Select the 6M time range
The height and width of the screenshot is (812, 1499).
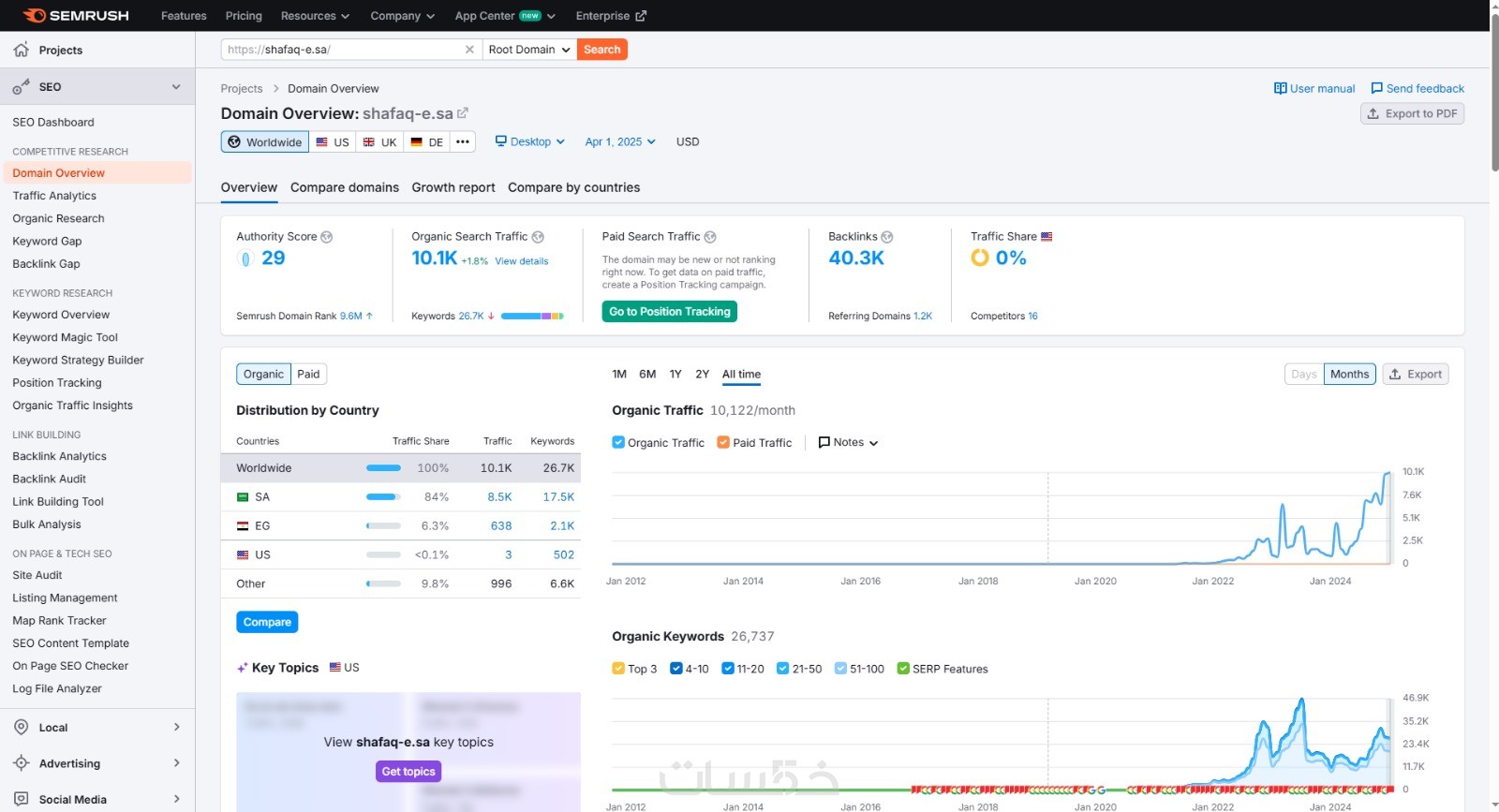tap(647, 374)
